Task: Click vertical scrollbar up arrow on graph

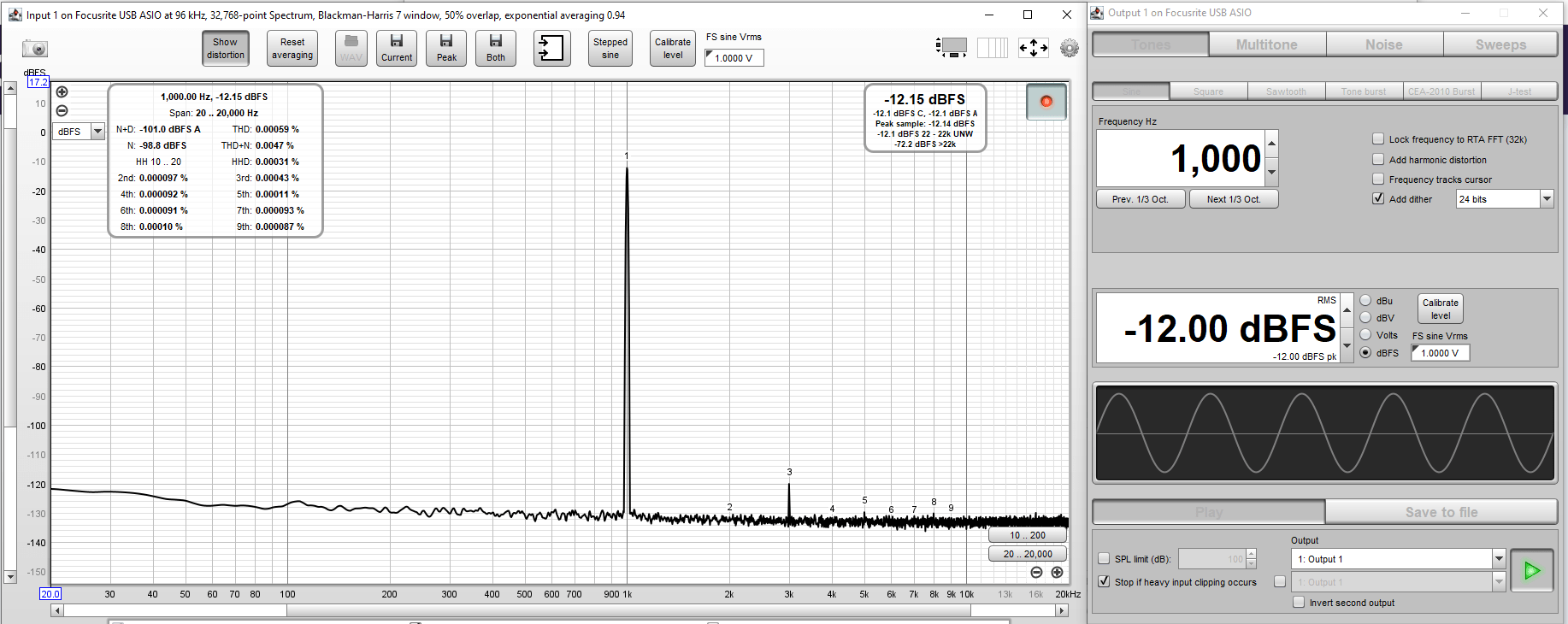Action: click(10, 88)
